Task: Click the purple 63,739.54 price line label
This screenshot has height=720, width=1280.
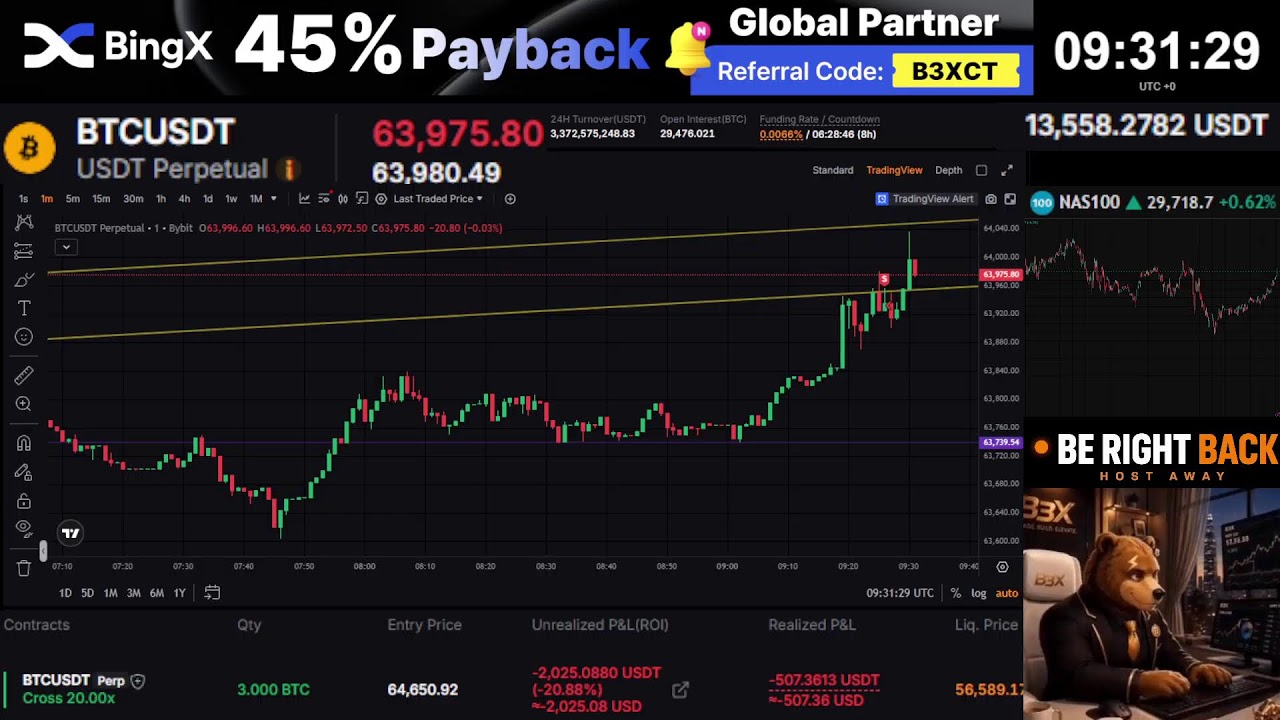Action: [1001, 442]
